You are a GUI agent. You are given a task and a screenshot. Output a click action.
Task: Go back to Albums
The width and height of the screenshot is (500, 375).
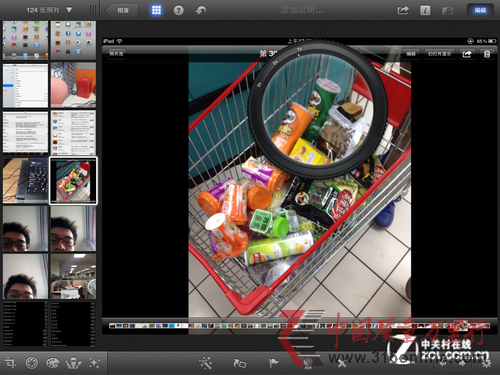(x=122, y=10)
